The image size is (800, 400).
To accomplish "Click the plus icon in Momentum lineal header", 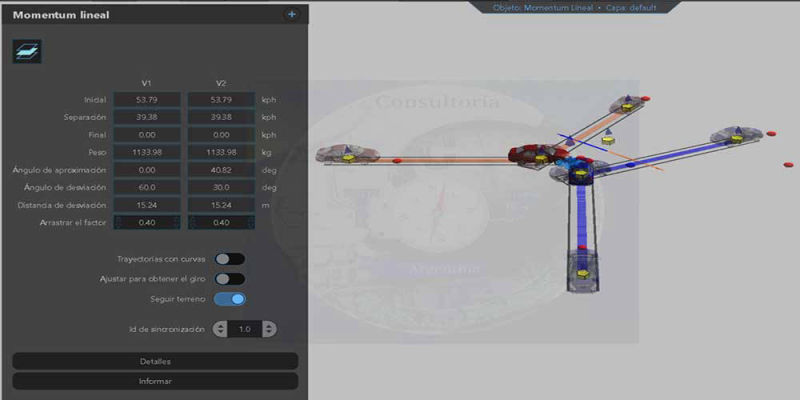I will [292, 15].
